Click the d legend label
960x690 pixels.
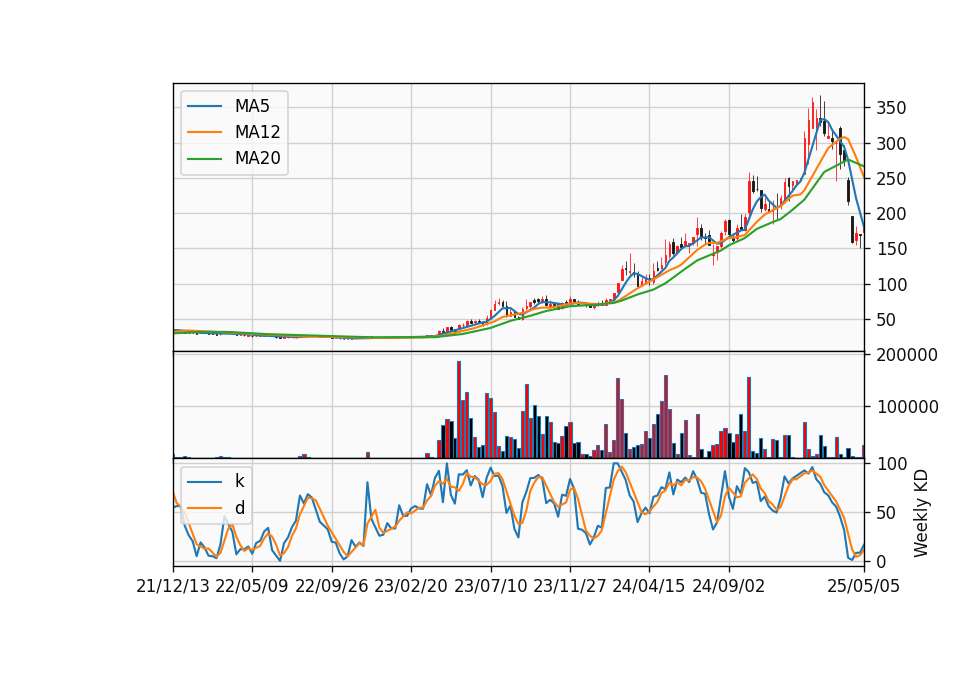(240, 508)
